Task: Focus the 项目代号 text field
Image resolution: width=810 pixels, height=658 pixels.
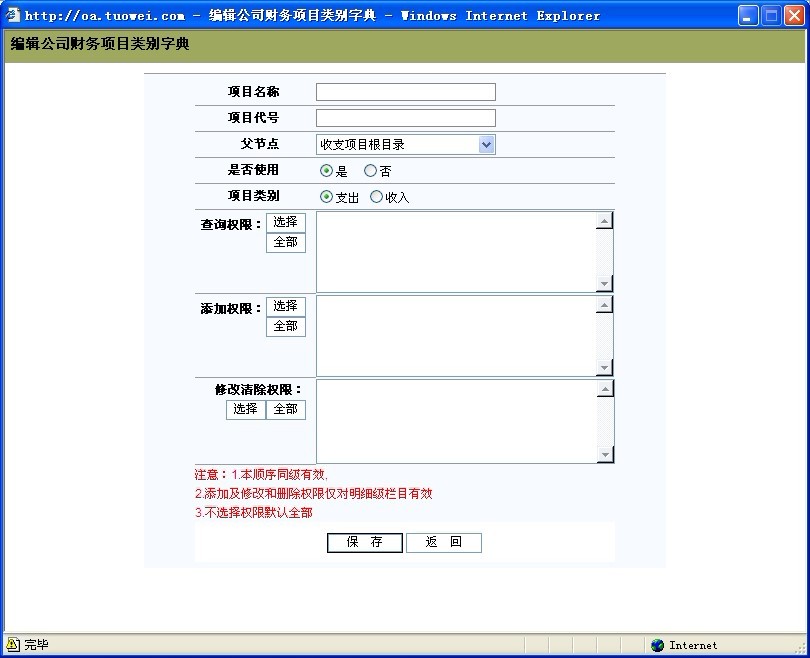Action: 405,118
